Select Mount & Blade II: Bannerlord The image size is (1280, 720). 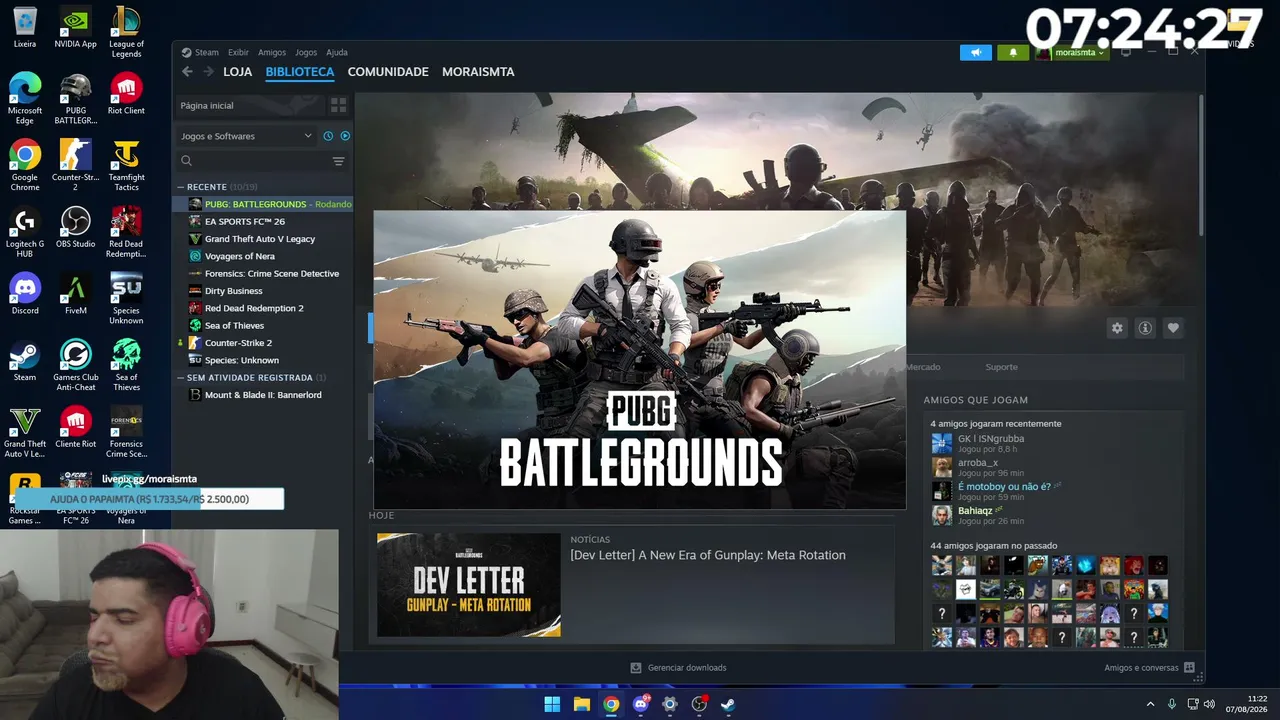click(x=263, y=395)
